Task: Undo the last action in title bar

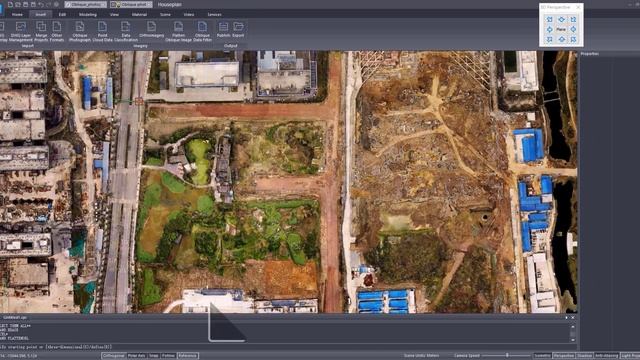Action: coord(41,4)
